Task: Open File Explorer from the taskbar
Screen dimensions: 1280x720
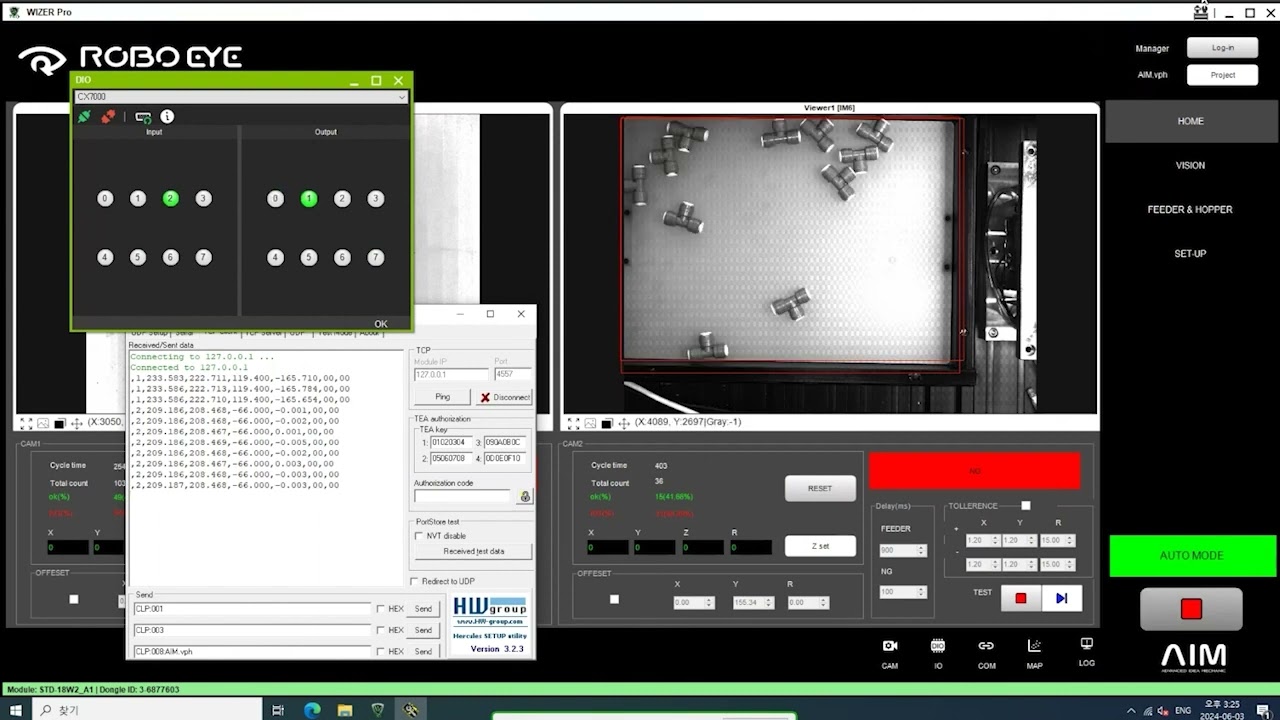Action: pos(344,710)
